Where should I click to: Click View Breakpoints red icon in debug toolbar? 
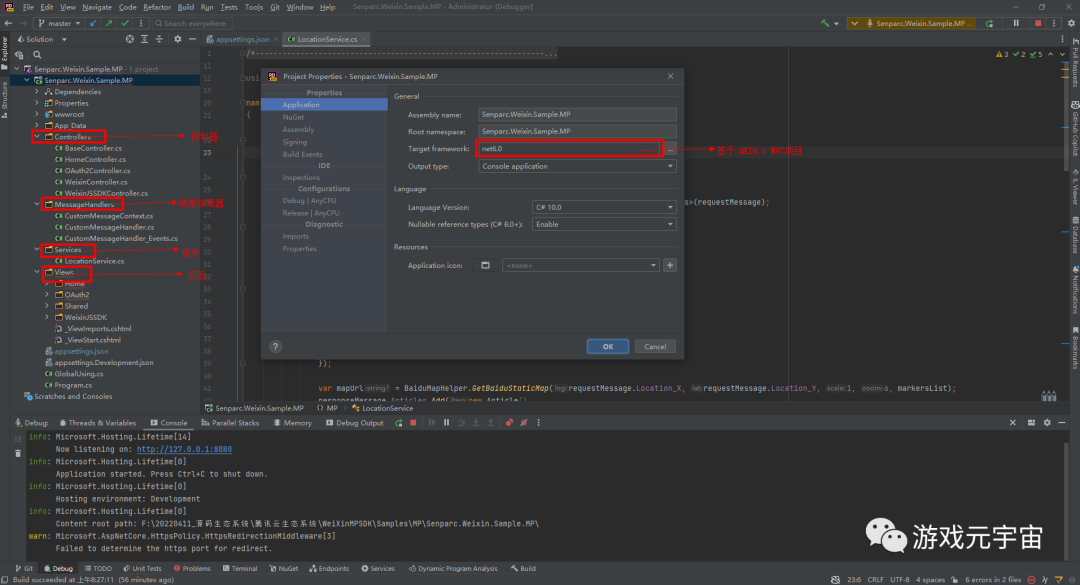[509, 423]
